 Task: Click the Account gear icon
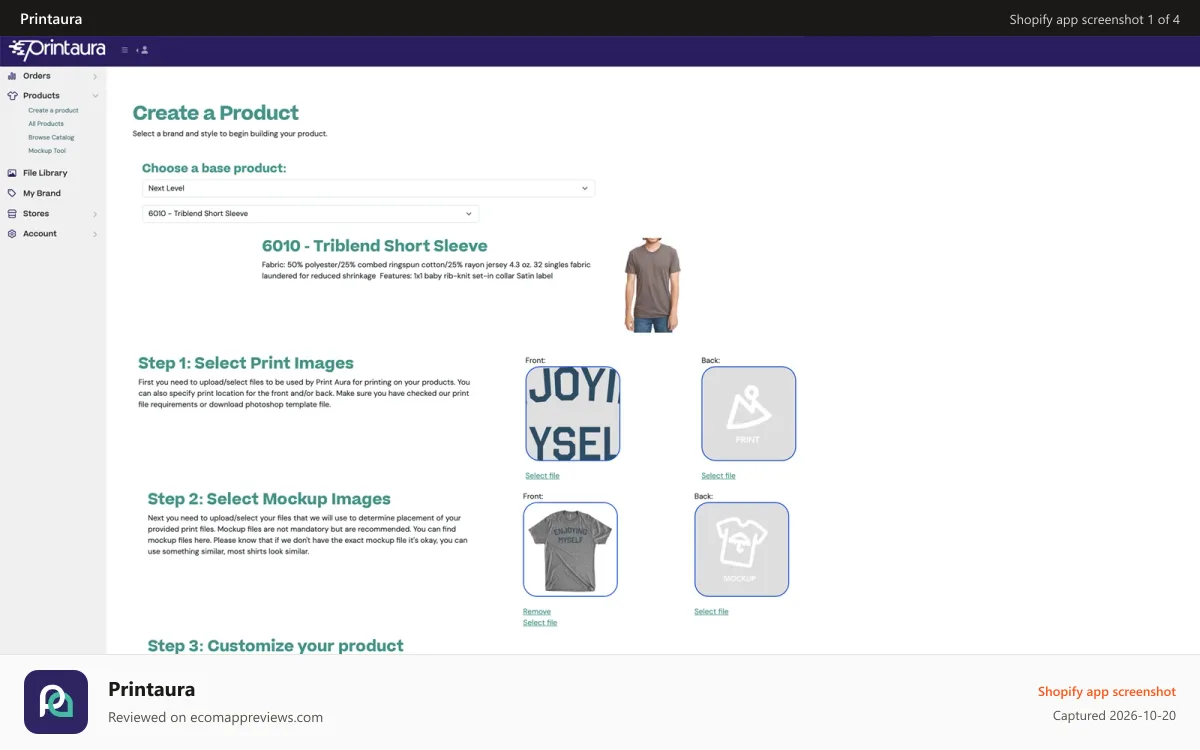pos(12,234)
